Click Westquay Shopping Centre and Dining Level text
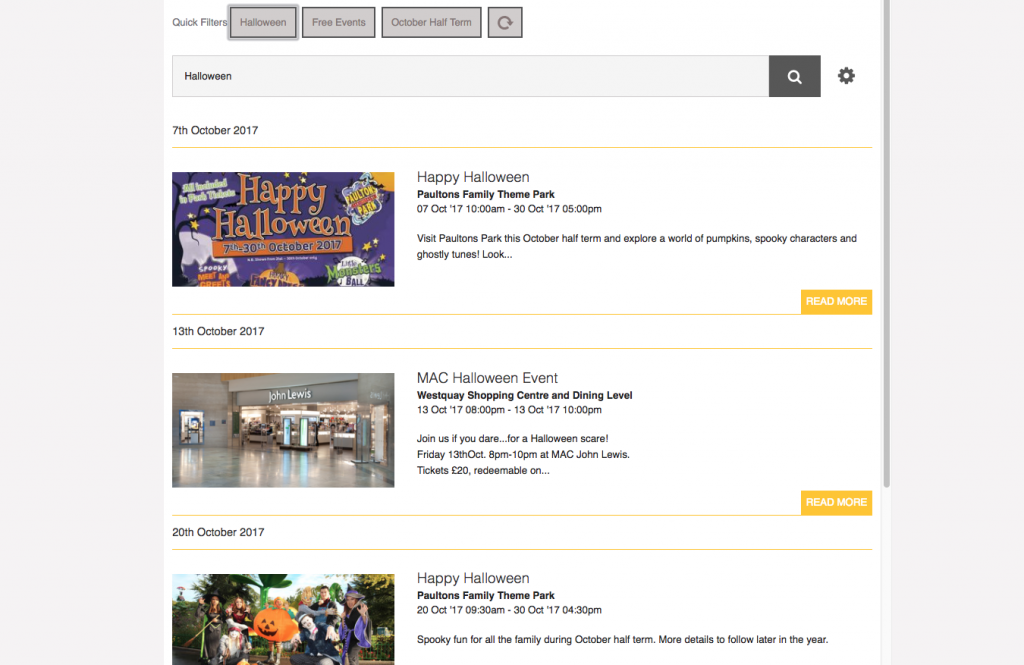This screenshot has width=1024, height=665. point(524,395)
